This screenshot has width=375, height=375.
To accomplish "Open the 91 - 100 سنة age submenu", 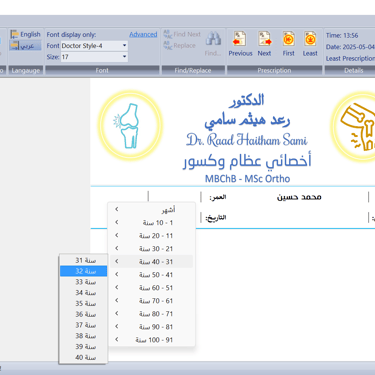I will pyautogui.click(x=151, y=340).
